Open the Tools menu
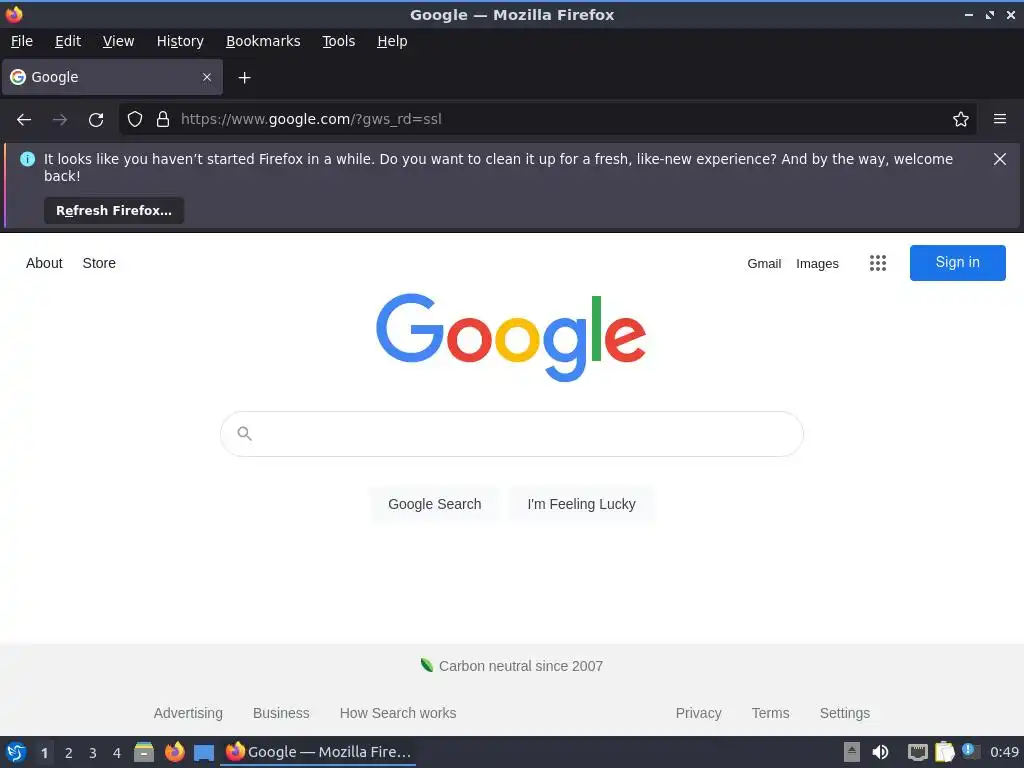Viewport: 1024px width, 768px height. 338,41
